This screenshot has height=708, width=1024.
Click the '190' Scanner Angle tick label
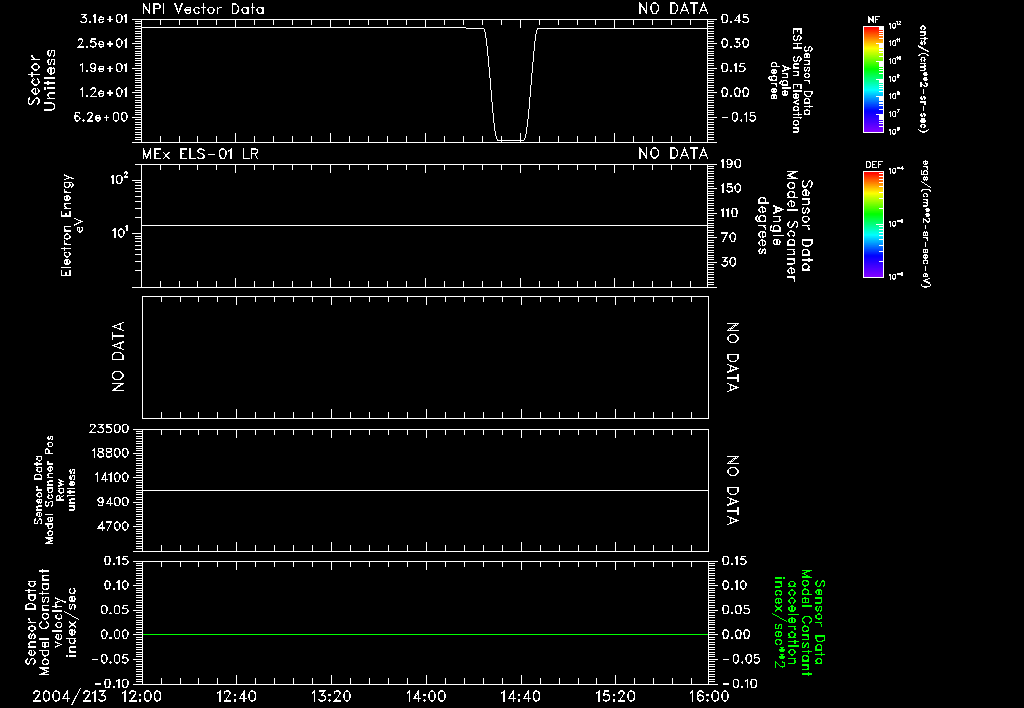pos(731,164)
